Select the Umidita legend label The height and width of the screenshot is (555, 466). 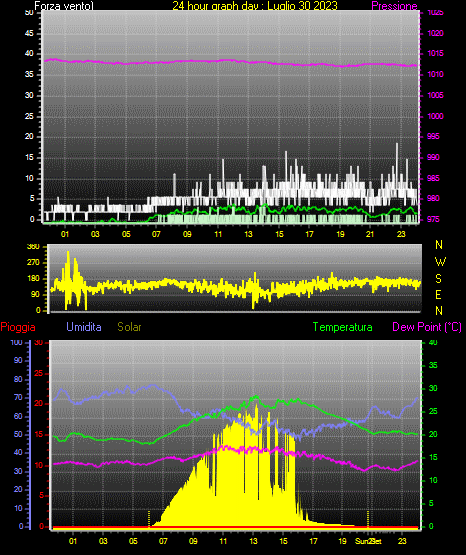[84, 327]
